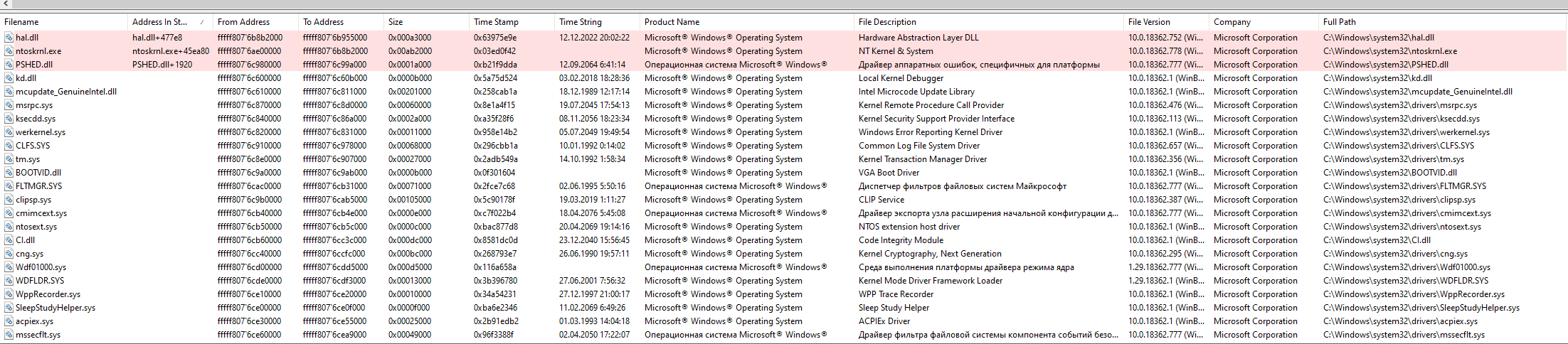The height and width of the screenshot is (344, 1568).
Task: Sort by the From Address column
Action: pos(243,22)
